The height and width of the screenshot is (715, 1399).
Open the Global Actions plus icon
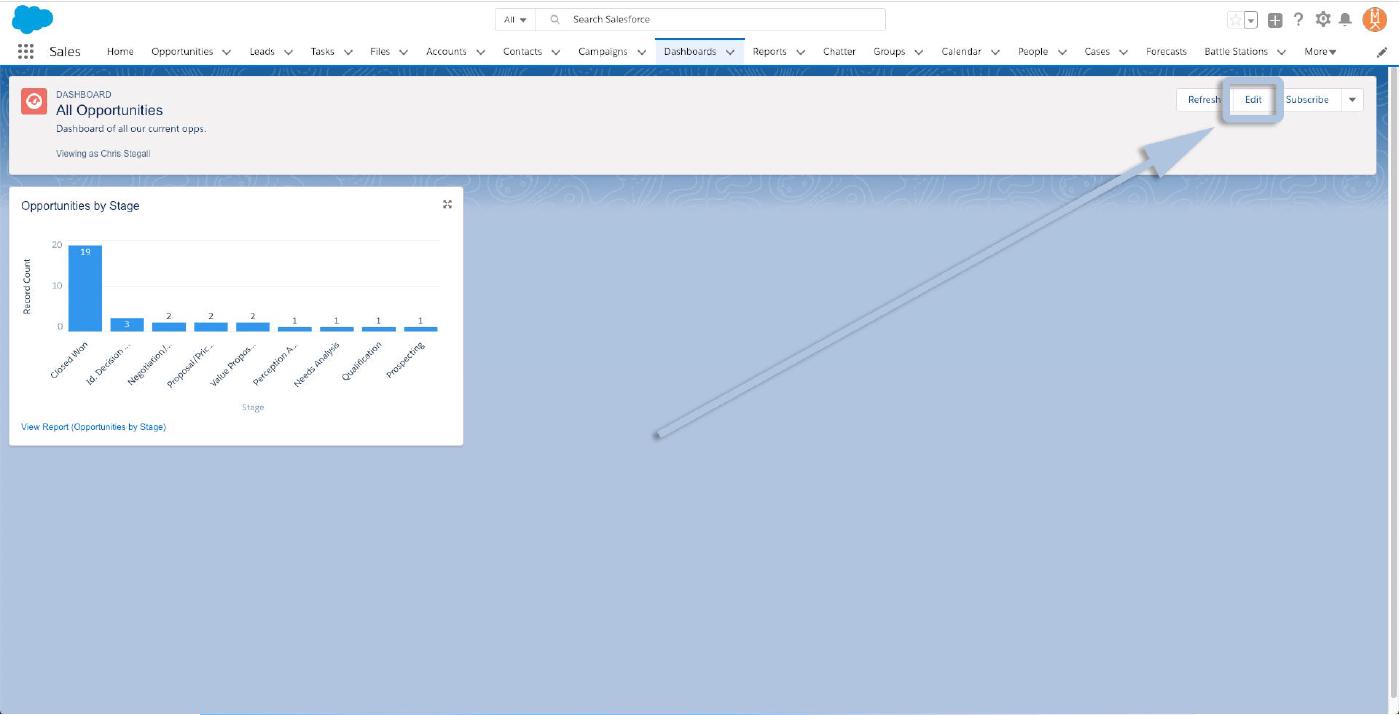(1275, 20)
